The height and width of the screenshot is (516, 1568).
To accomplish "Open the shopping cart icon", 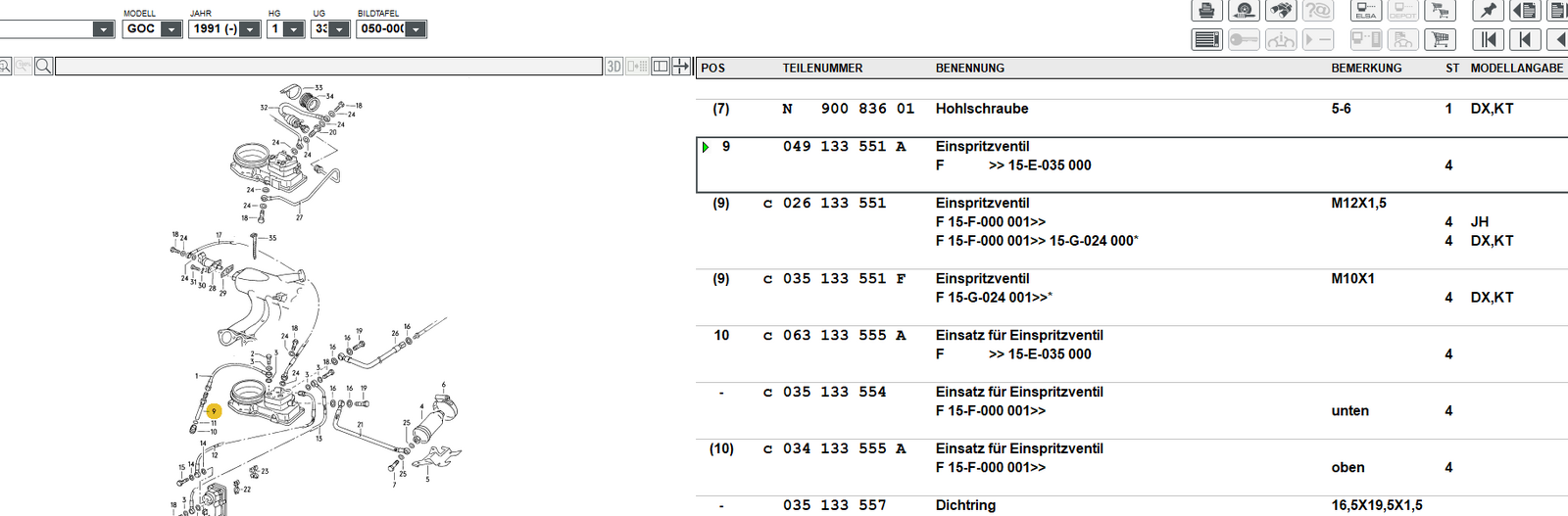I will coord(1440,40).
